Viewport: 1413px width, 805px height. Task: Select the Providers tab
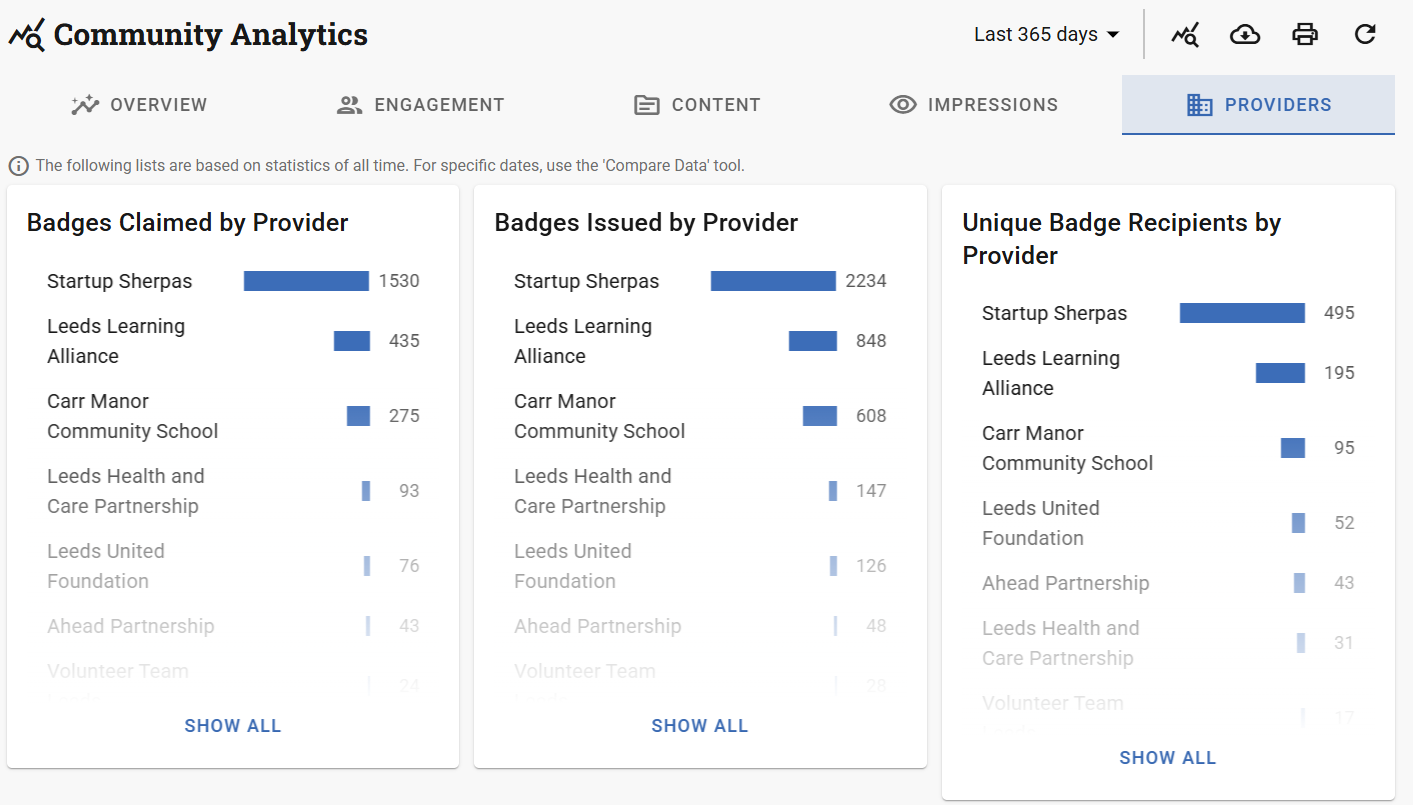click(x=1258, y=105)
